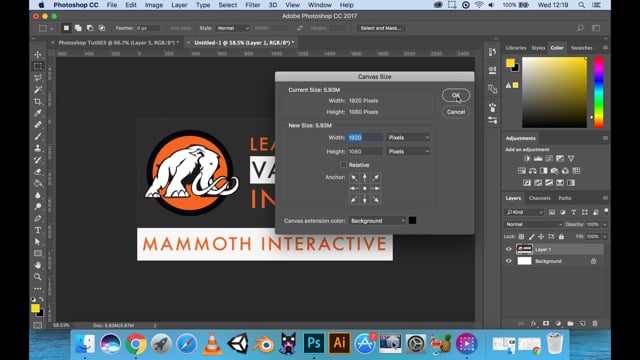Select the Brush tool
The image size is (640, 360).
[x=38, y=136]
